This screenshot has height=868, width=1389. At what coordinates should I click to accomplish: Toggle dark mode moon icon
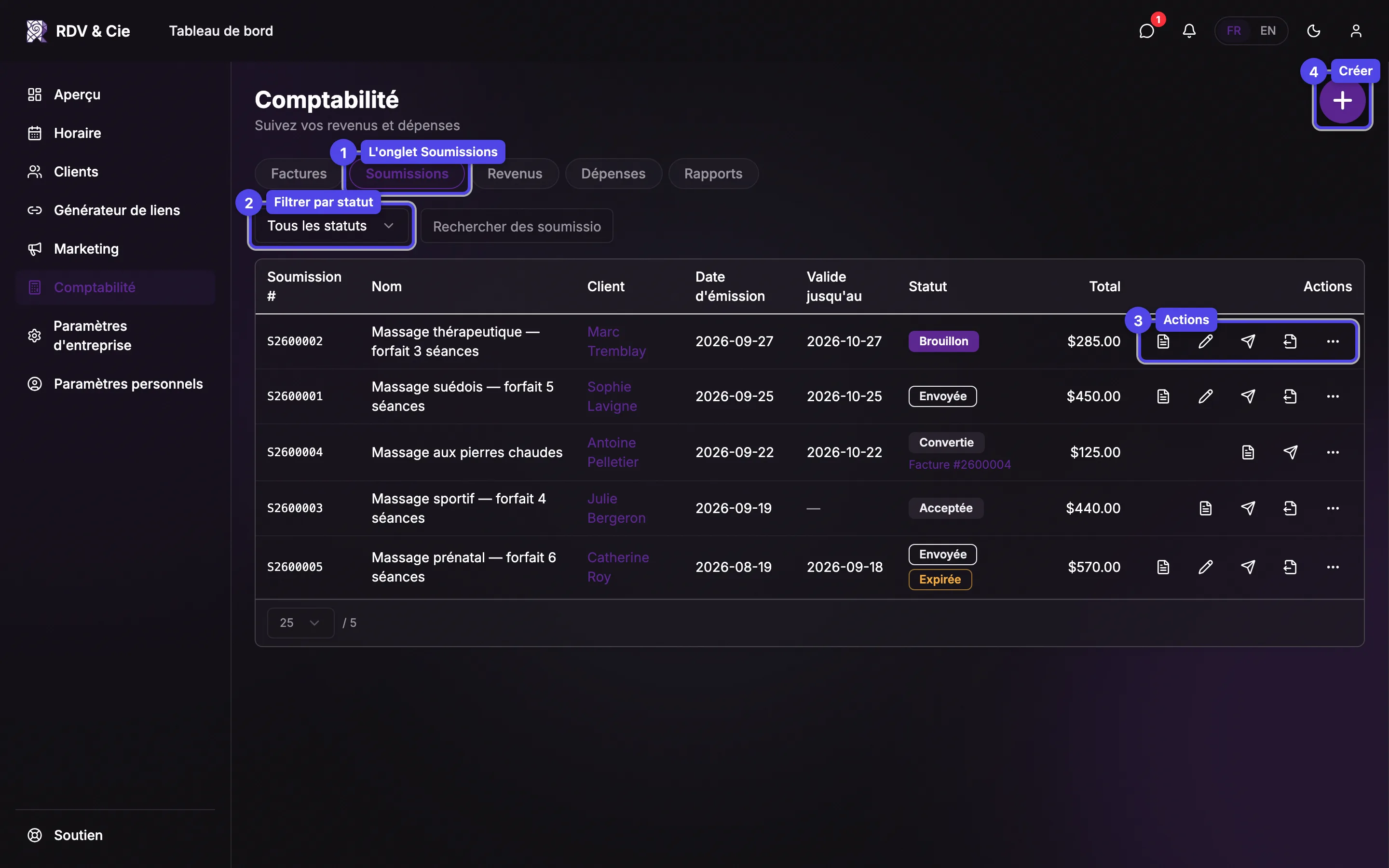tap(1314, 31)
